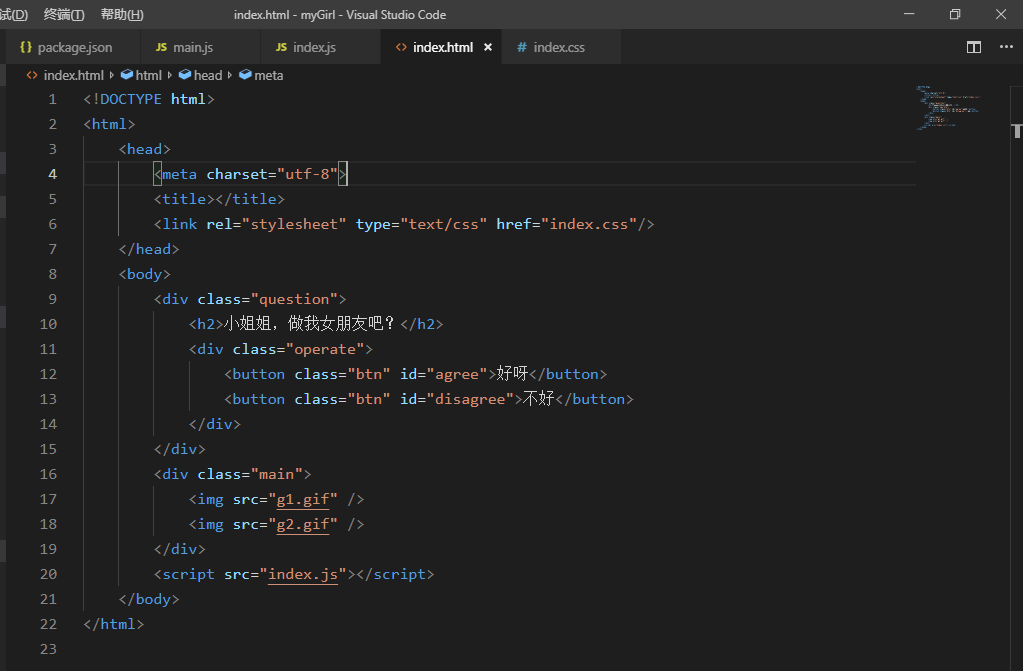Screen dimensions: 1023x671
Task: Click line number 12 in gutter
Action: pyautogui.click(x=48, y=374)
